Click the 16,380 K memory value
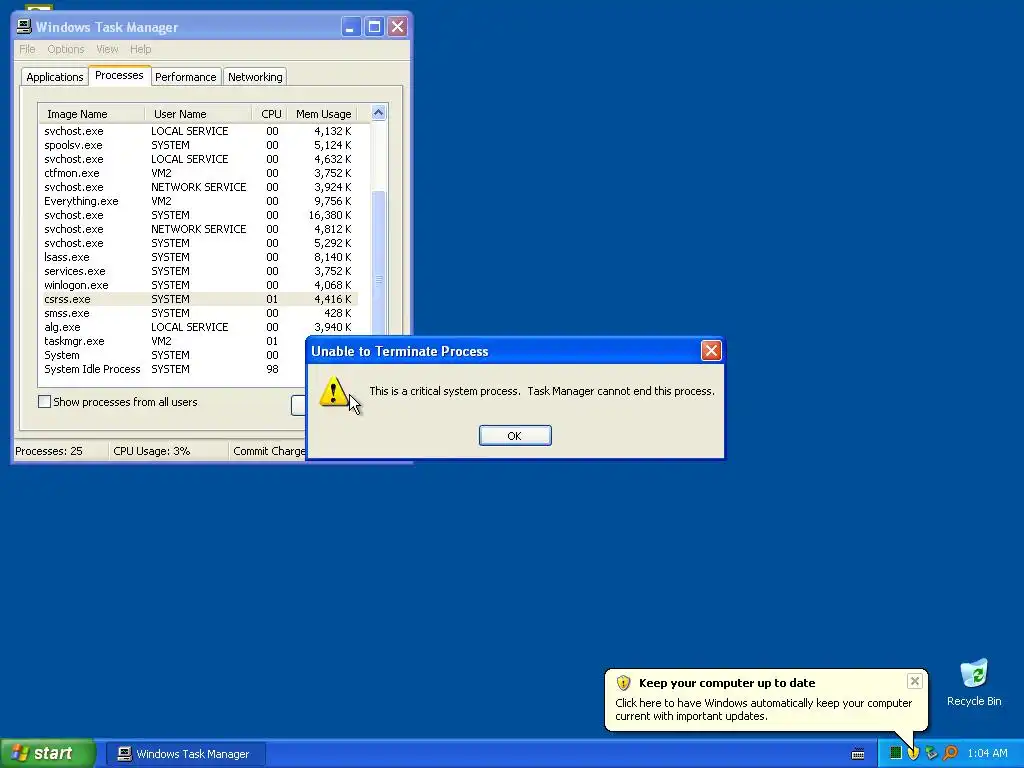The width and height of the screenshot is (1024, 768). (x=330, y=215)
